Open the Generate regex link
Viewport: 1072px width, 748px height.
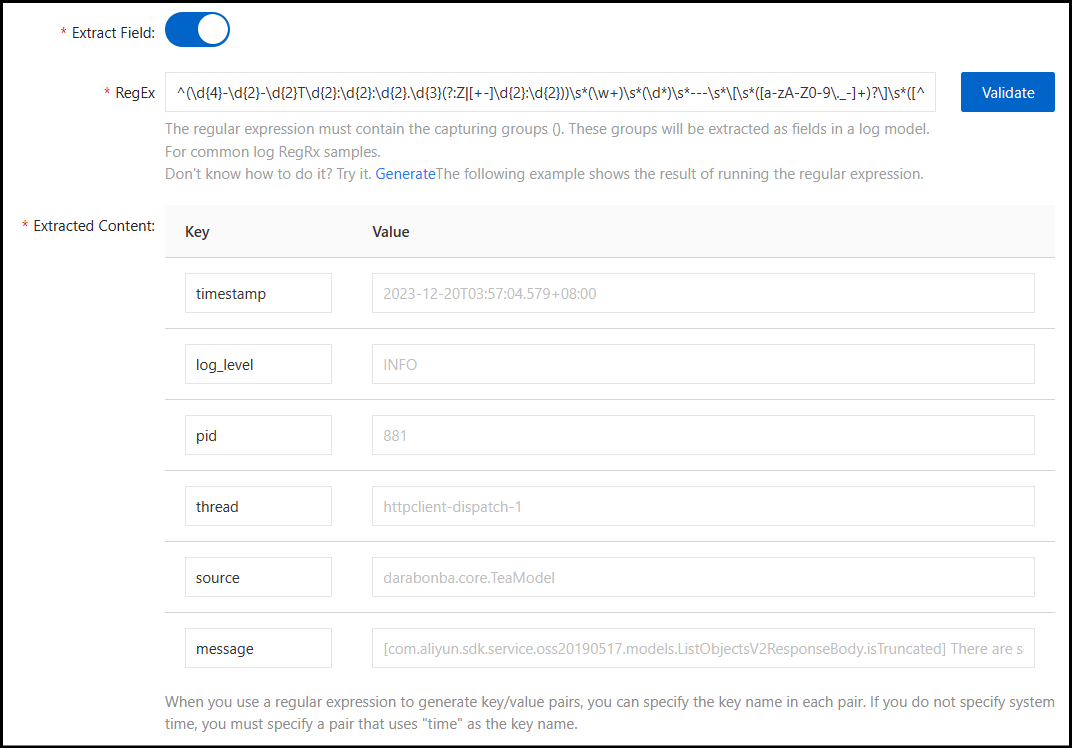pos(405,174)
